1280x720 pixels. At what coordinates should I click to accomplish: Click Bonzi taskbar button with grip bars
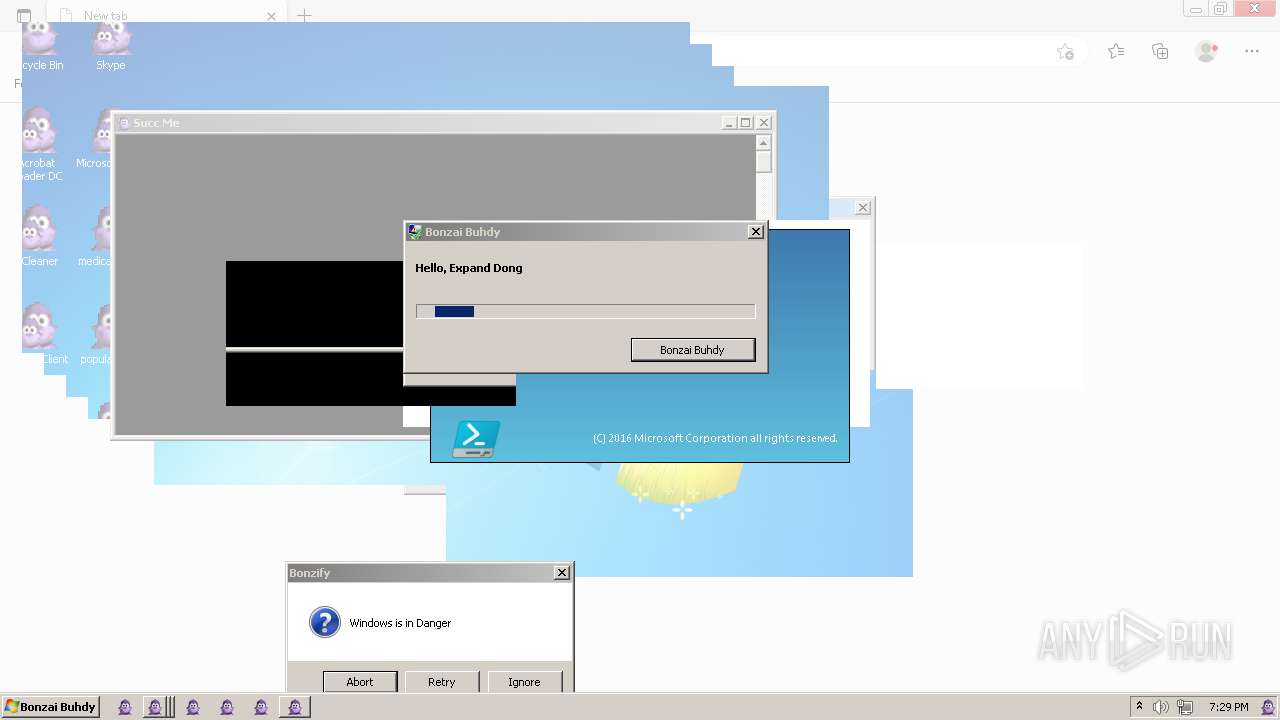coord(159,707)
